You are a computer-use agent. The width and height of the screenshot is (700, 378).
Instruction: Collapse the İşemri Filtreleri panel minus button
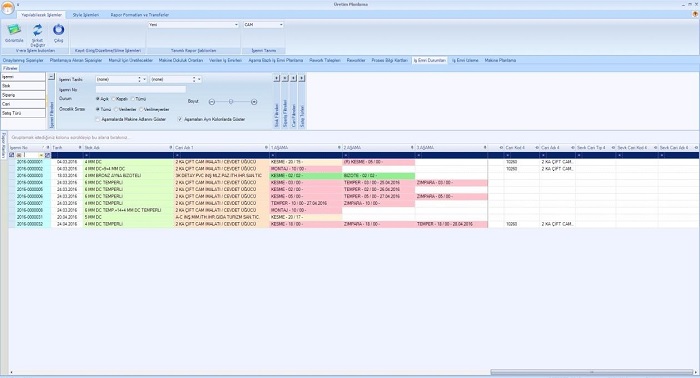coord(51,77)
